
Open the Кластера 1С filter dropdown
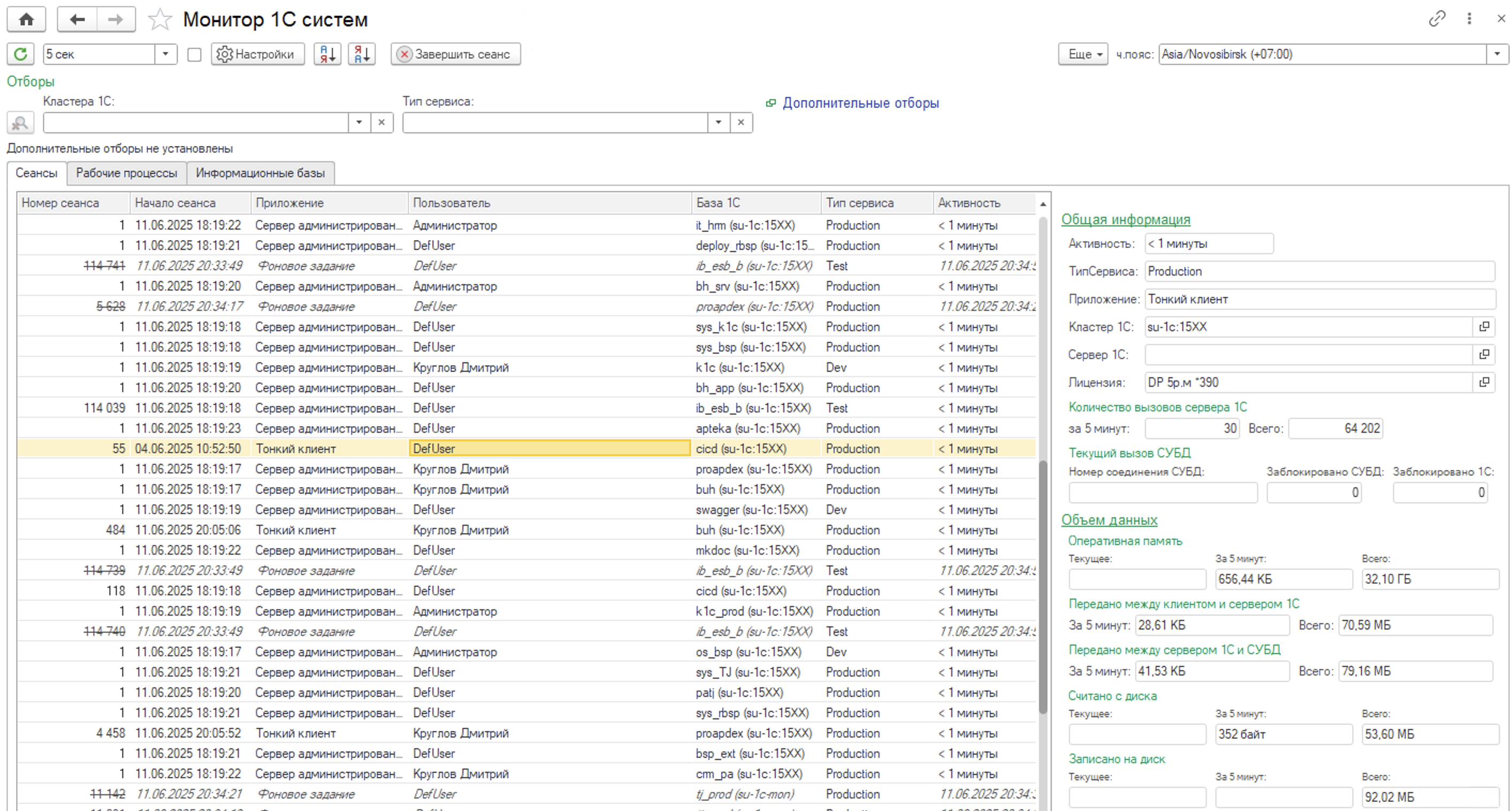(x=358, y=123)
